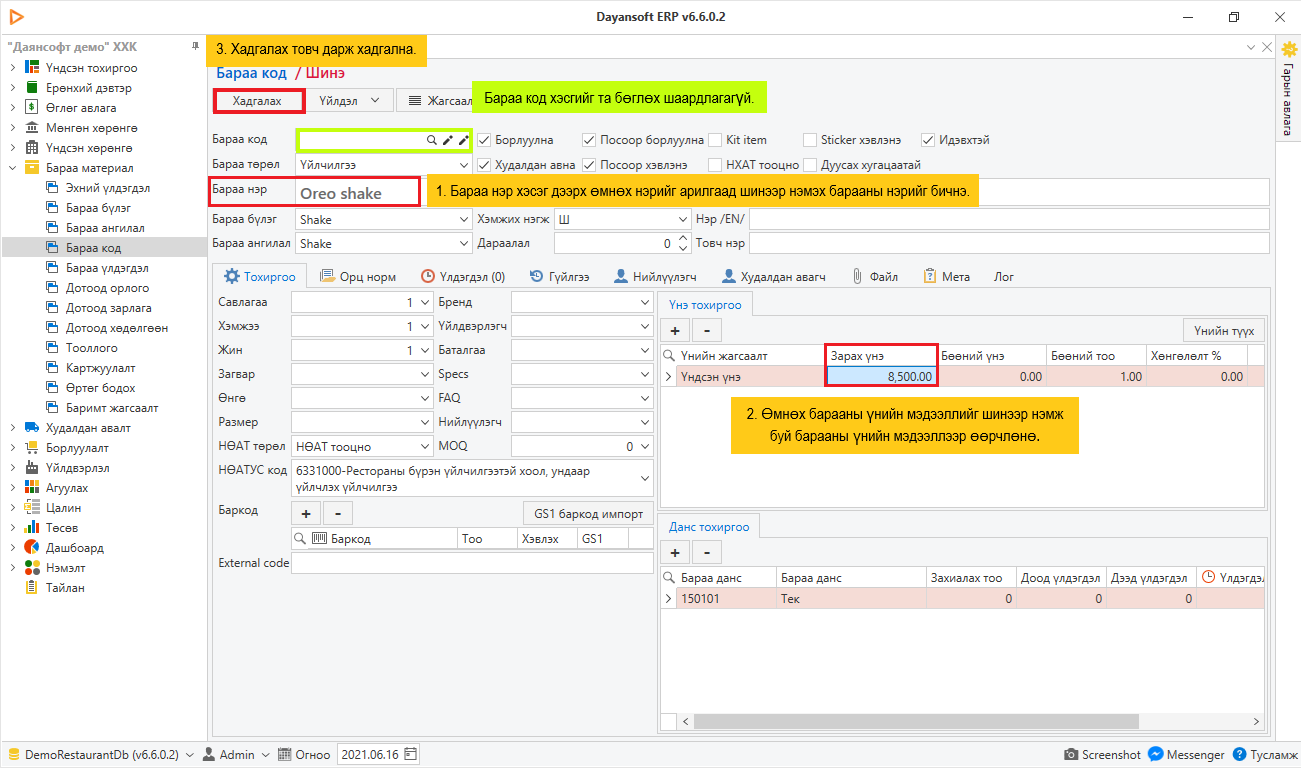The width and height of the screenshot is (1301, 768).
Task: Click the search magnifier in Бараа код field
Action: point(432,141)
